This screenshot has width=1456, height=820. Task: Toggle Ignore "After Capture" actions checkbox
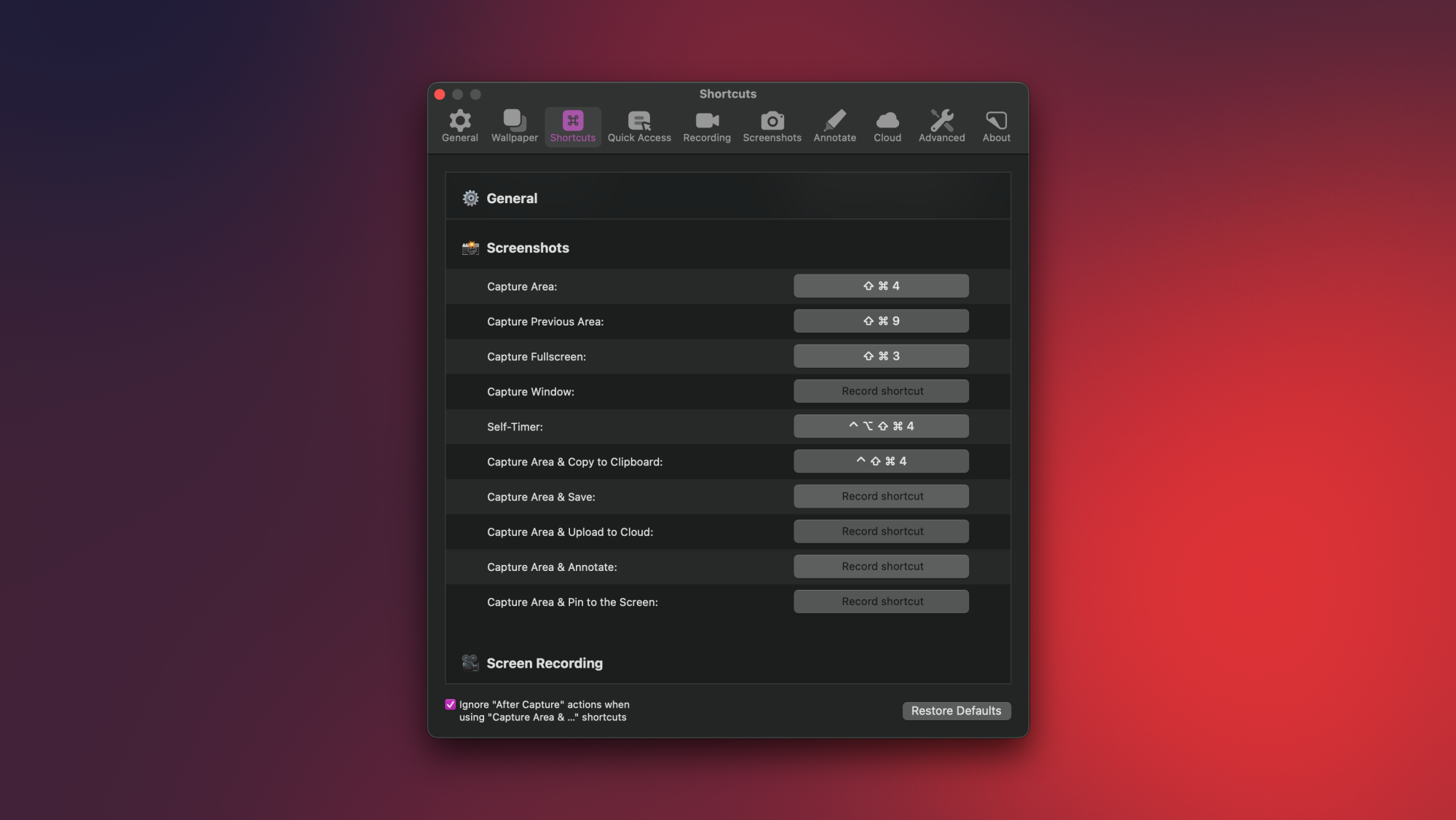pos(451,704)
